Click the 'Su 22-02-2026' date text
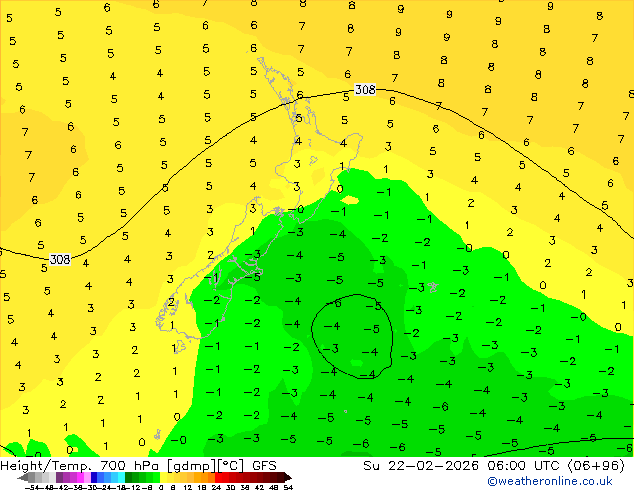 pos(421,465)
